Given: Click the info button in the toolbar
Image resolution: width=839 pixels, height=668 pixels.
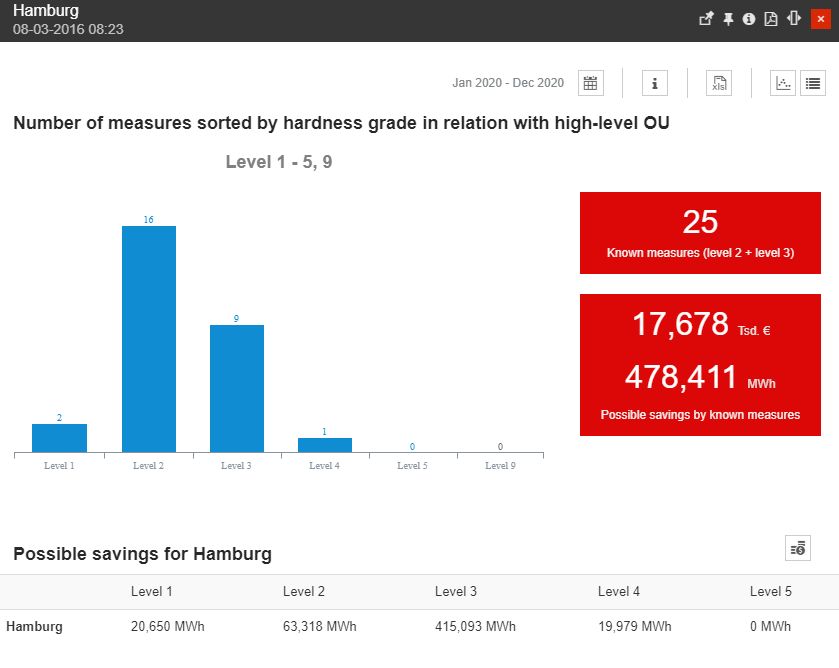Looking at the screenshot, I should (x=654, y=83).
